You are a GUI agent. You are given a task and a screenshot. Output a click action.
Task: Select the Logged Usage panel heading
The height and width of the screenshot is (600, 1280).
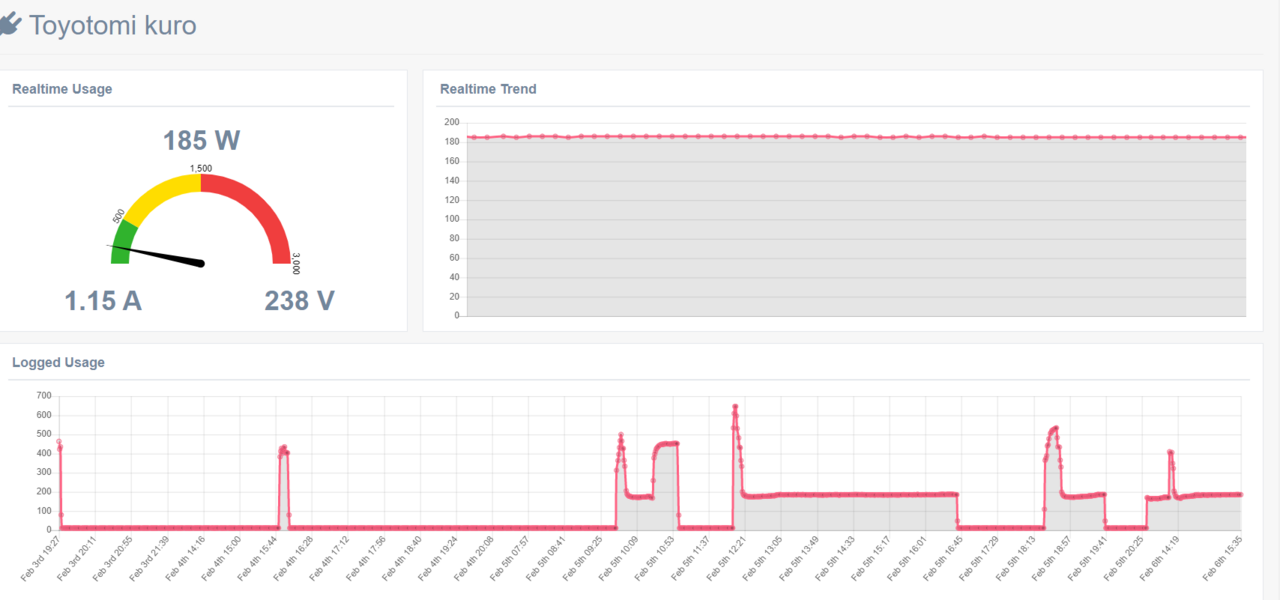pyautogui.click(x=58, y=362)
